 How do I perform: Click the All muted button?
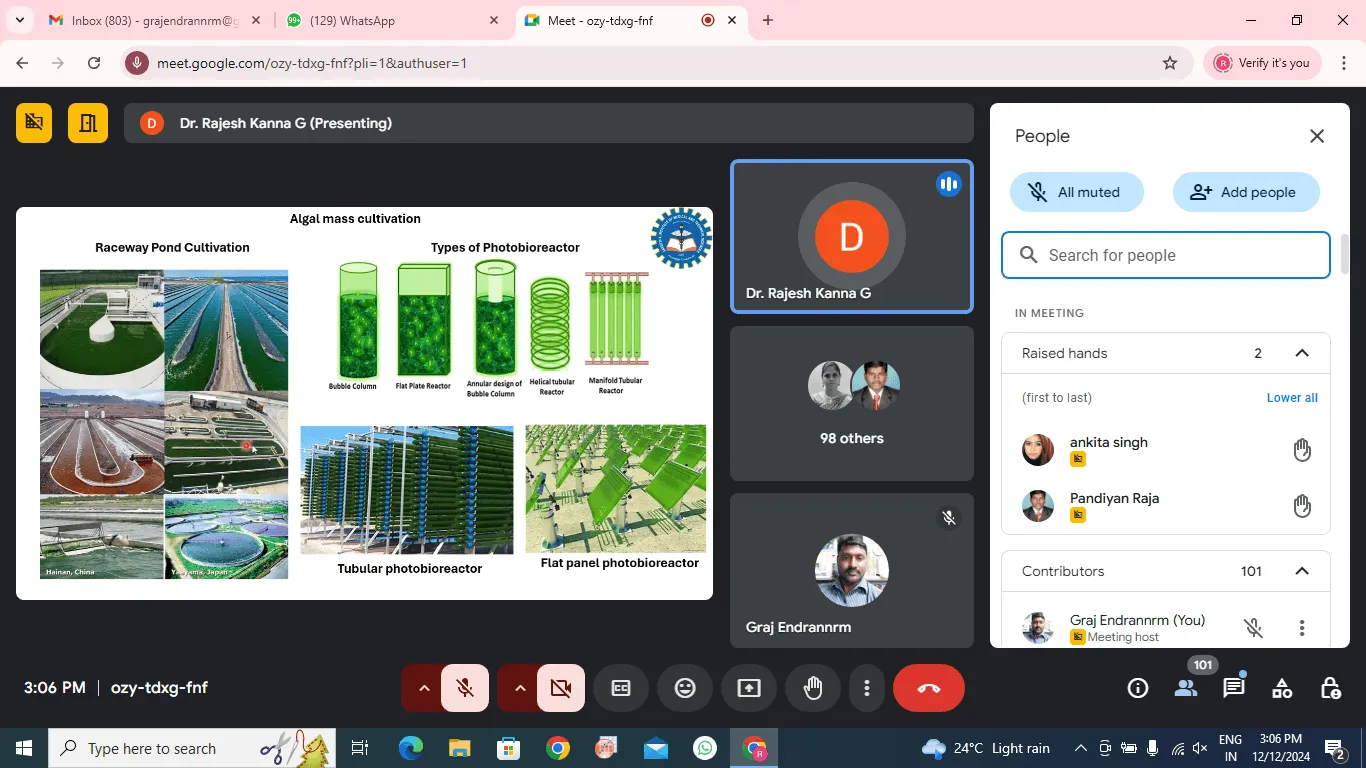(1076, 192)
